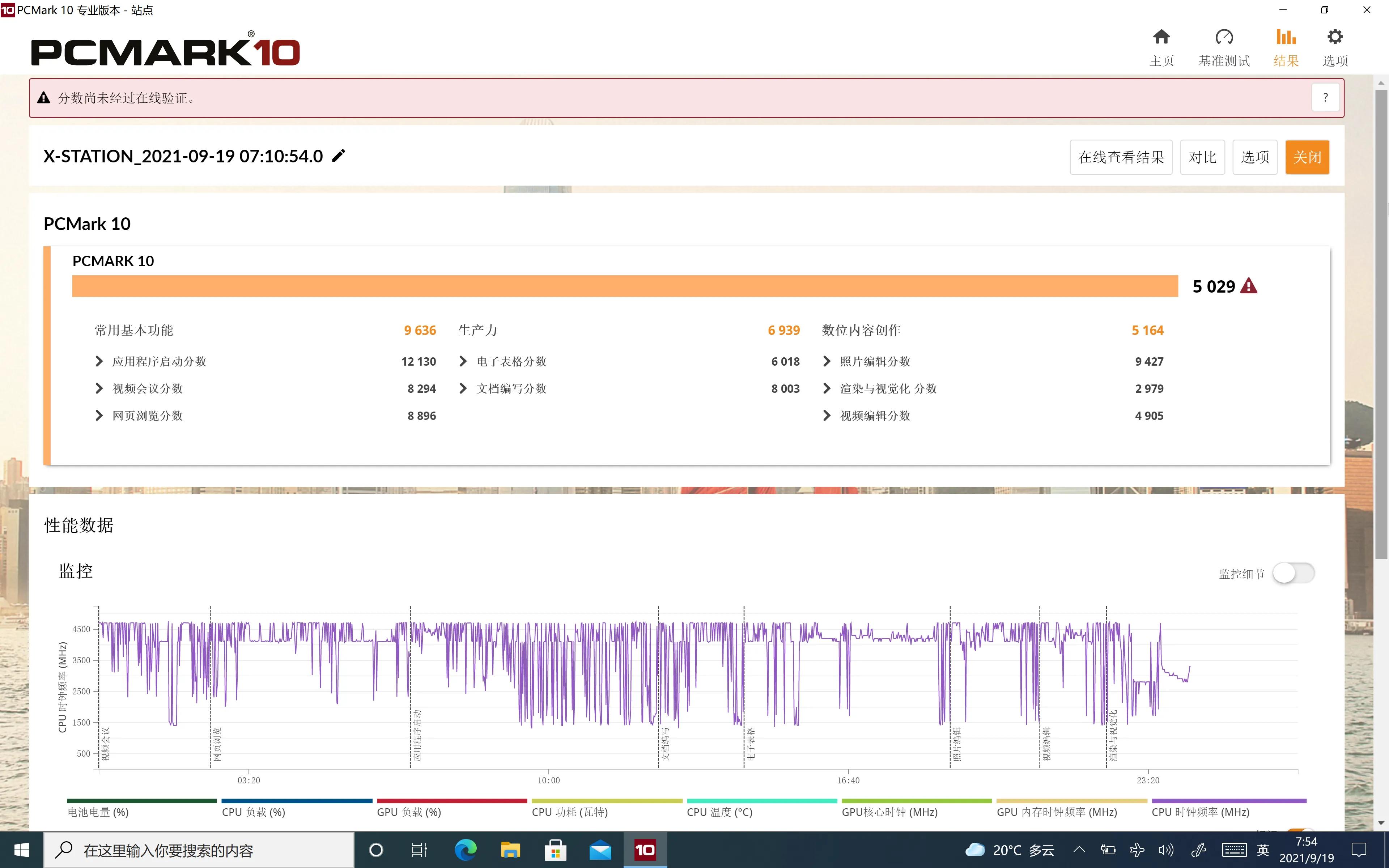
Task: Open File Explorer from the taskbar
Action: [x=510, y=850]
